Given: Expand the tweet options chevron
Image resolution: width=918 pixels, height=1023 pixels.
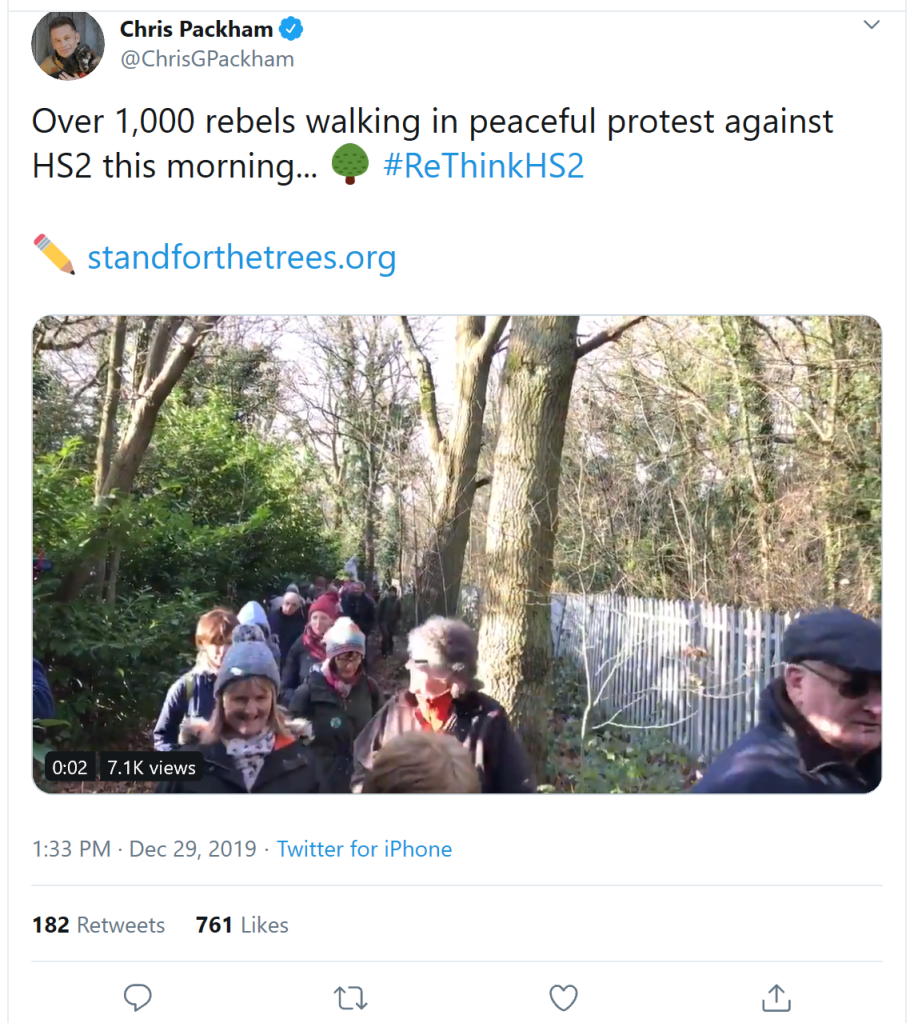Looking at the screenshot, I should tap(872, 25).
